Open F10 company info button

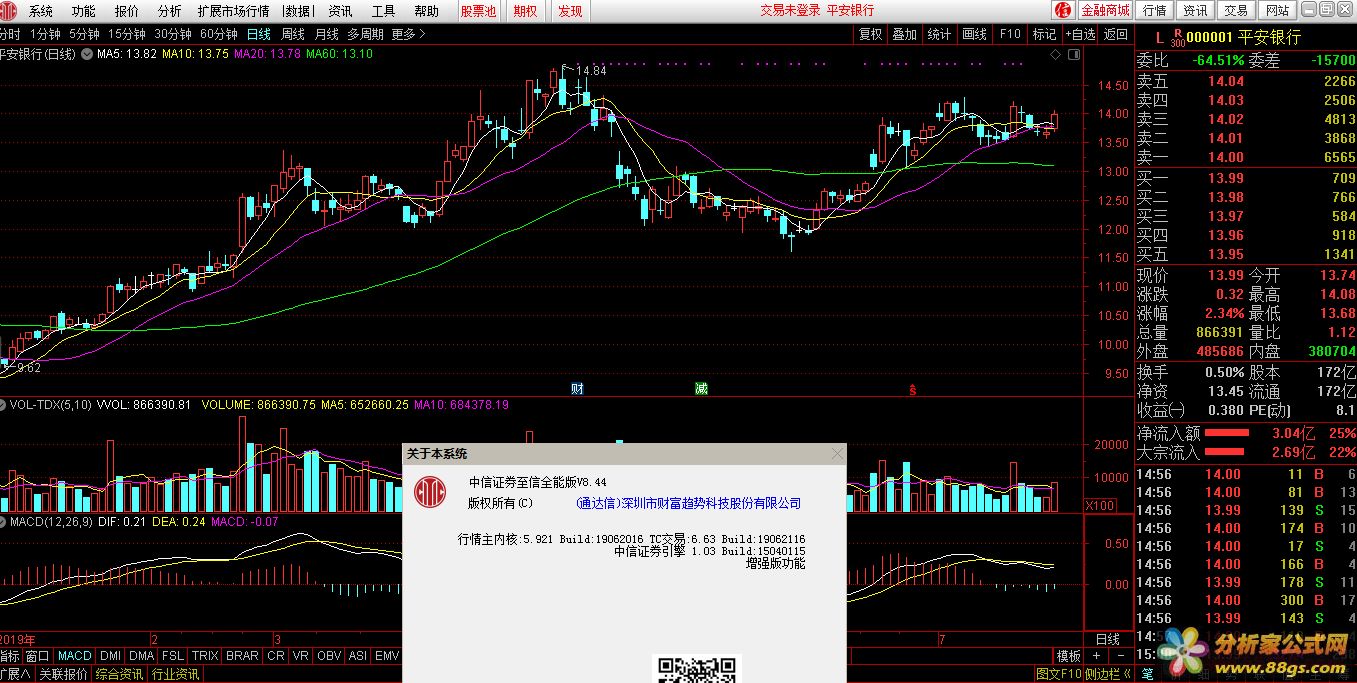[1010, 34]
